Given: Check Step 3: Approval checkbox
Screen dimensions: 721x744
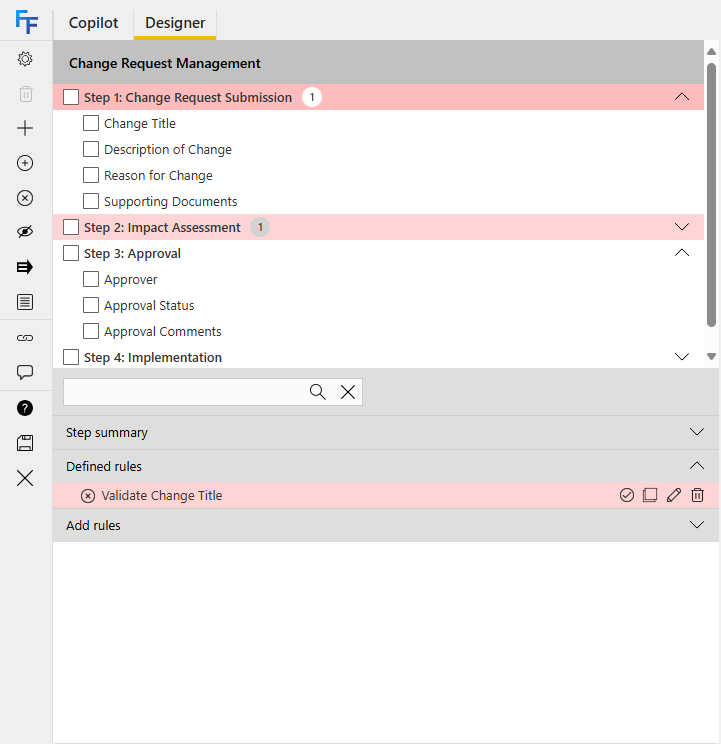Looking at the screenshot, I should pos(71,253).
